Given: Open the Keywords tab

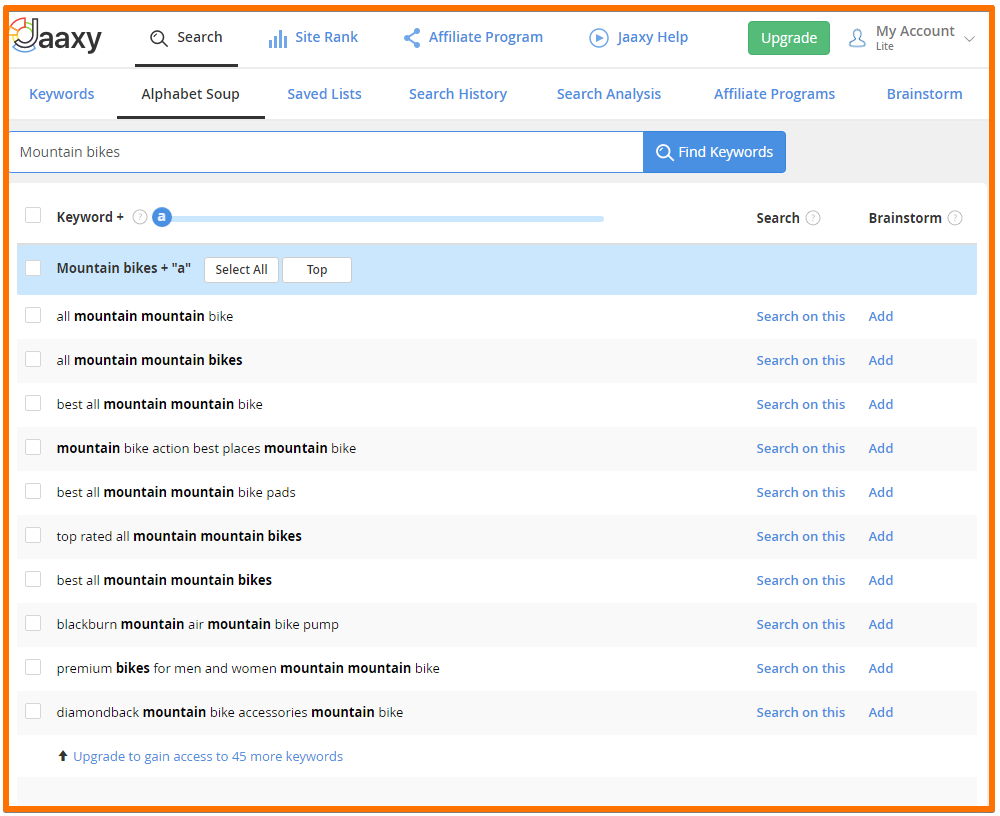Looking at the screenshot, I should pos(62,94).
